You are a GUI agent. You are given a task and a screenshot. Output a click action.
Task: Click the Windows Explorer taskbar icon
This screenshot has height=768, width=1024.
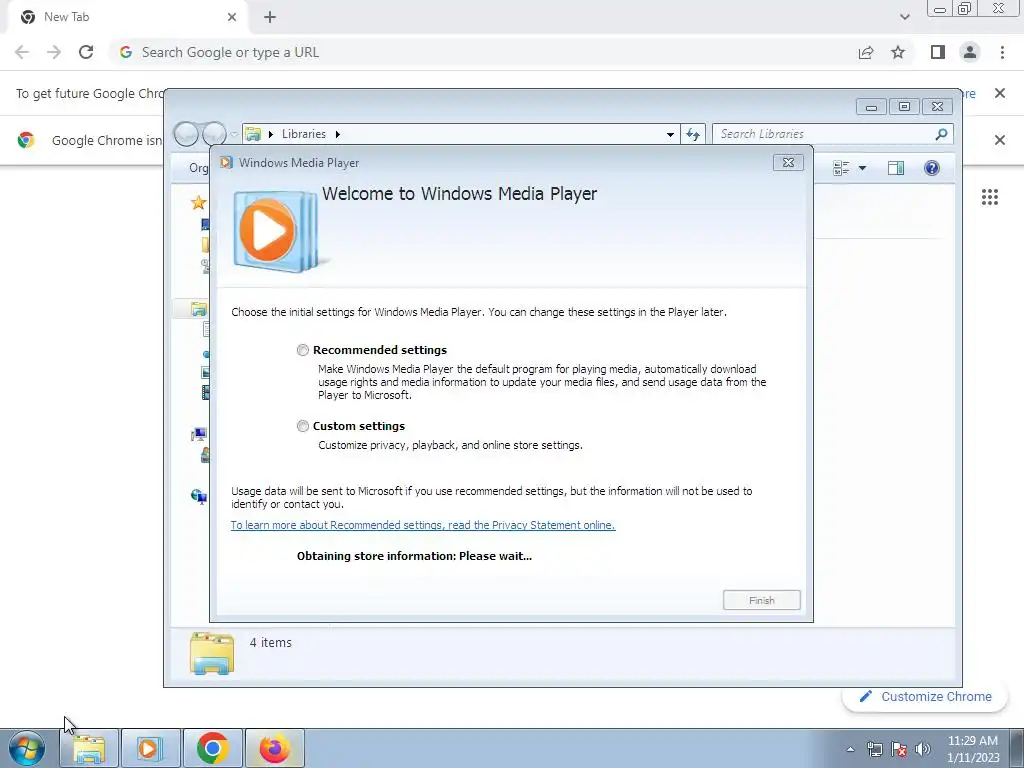point(89,748)
